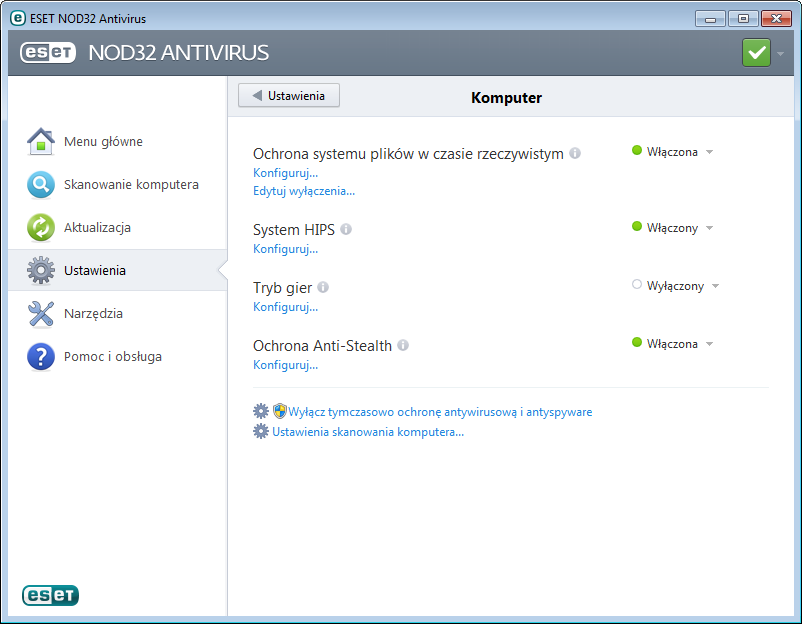802x624 pixels.
Task: Open Ustawienia skanowania komputera link
Action: tap(368, 432)
